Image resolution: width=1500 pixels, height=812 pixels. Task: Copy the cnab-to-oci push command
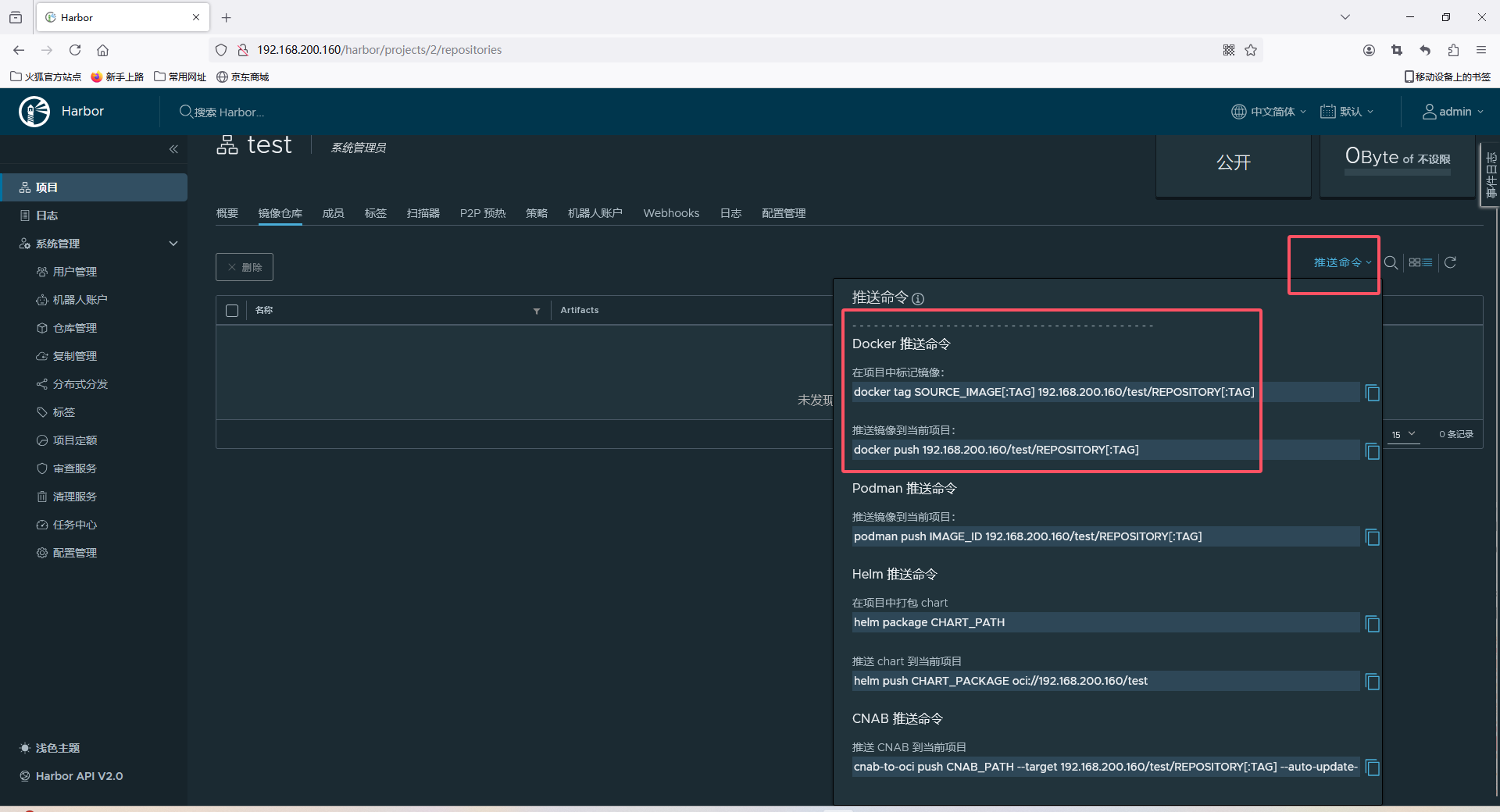click(1372, 767)
